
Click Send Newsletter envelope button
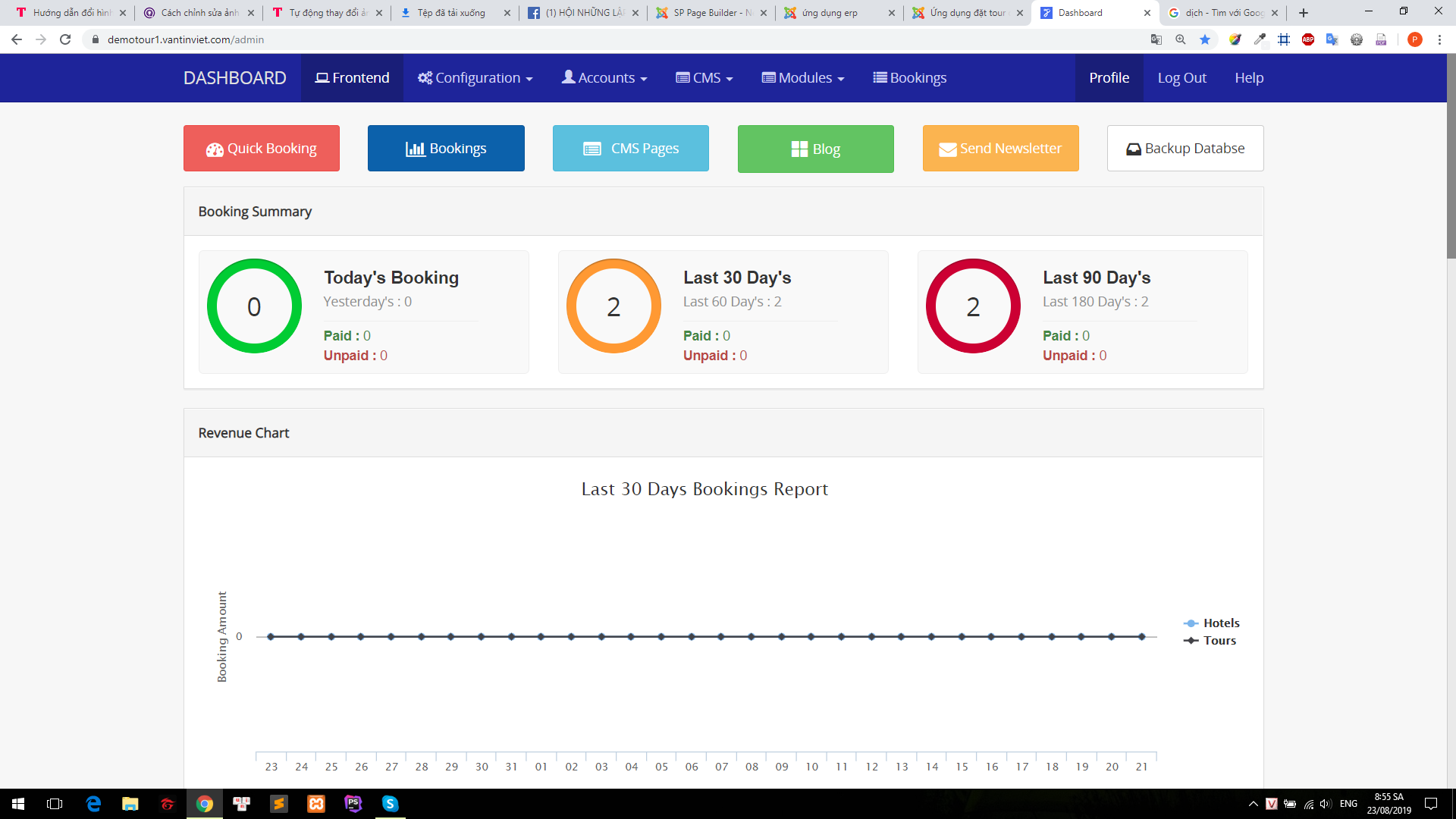pos(1000,149)
